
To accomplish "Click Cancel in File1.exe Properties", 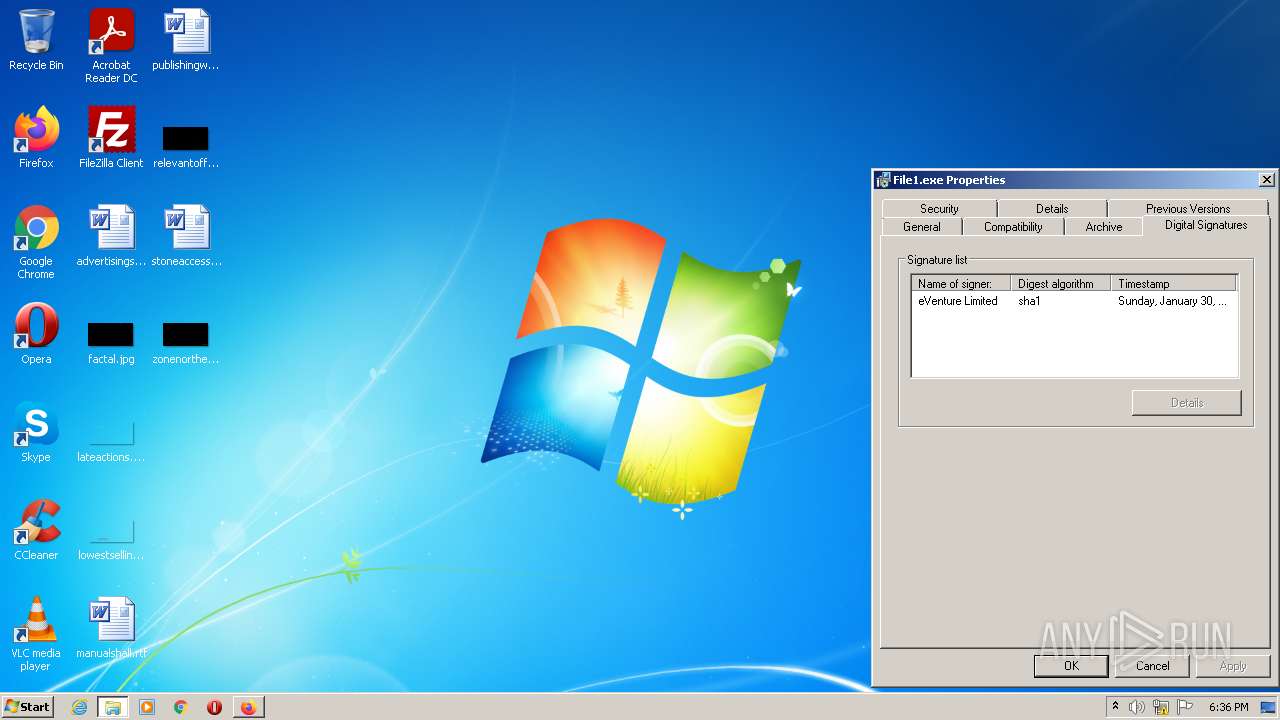I will (1152, 666).
